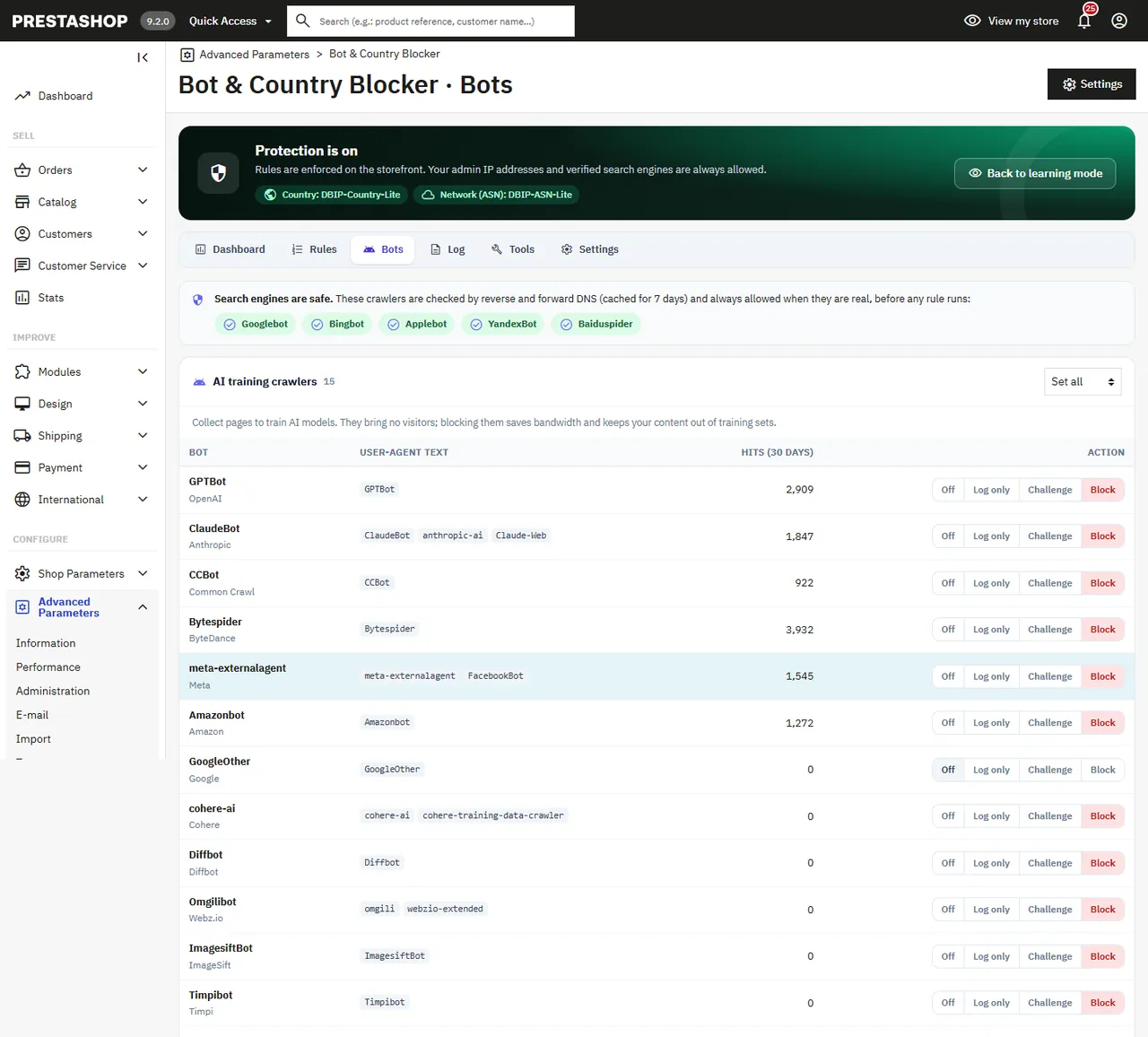Expand the Orders menu chevron

(x=143, y=170)
